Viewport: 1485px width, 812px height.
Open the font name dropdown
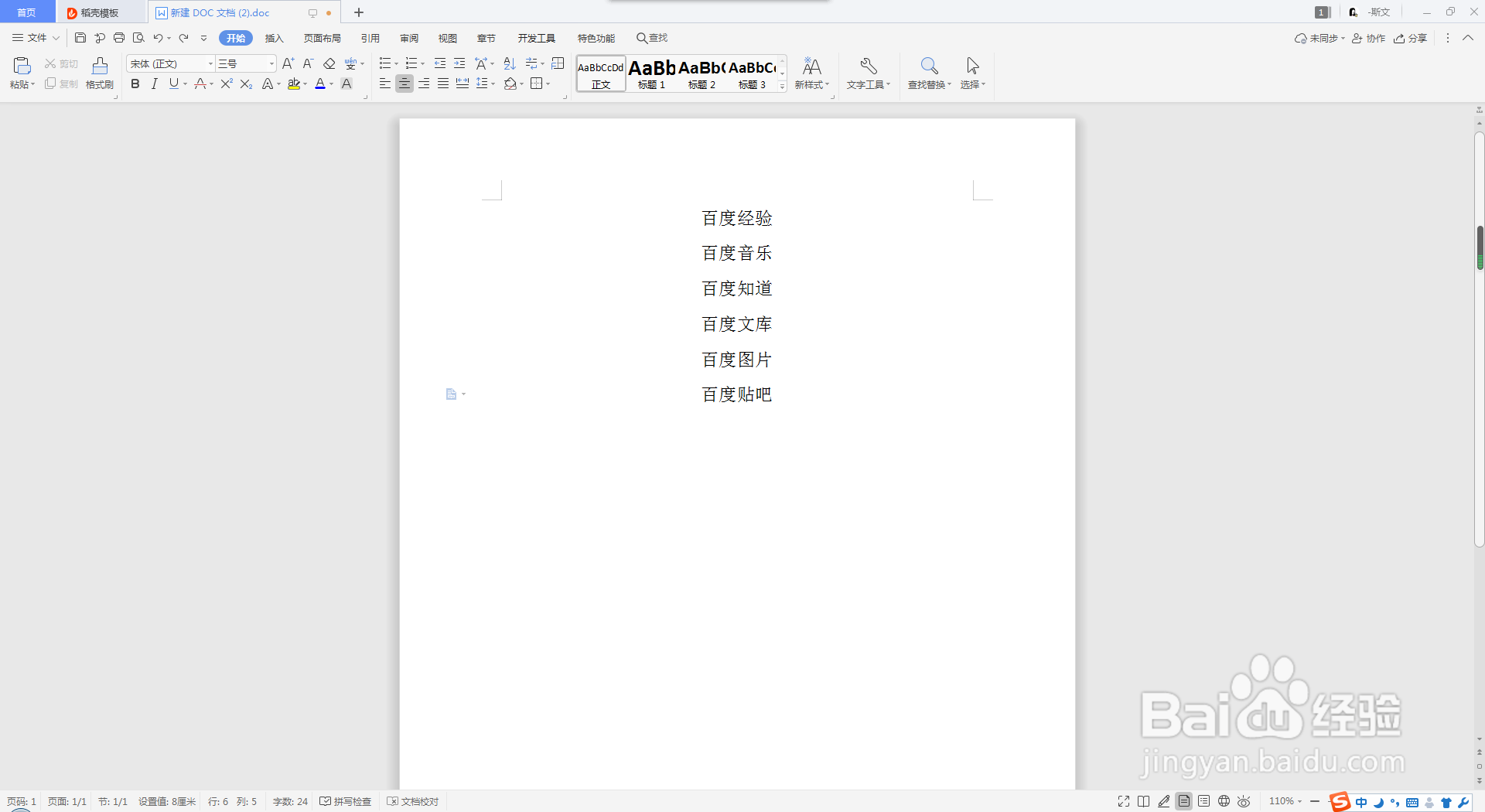point(210,63)
